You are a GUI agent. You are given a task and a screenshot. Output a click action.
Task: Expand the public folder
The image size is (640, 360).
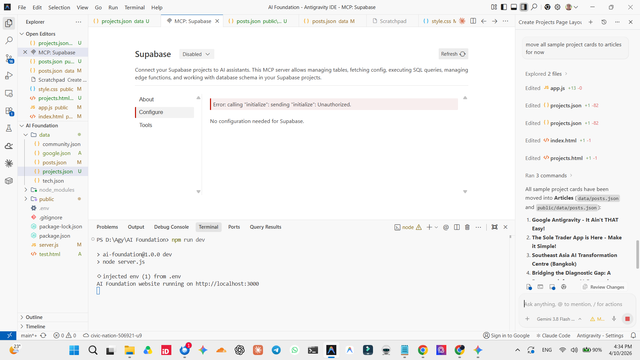tap(26, 199)
